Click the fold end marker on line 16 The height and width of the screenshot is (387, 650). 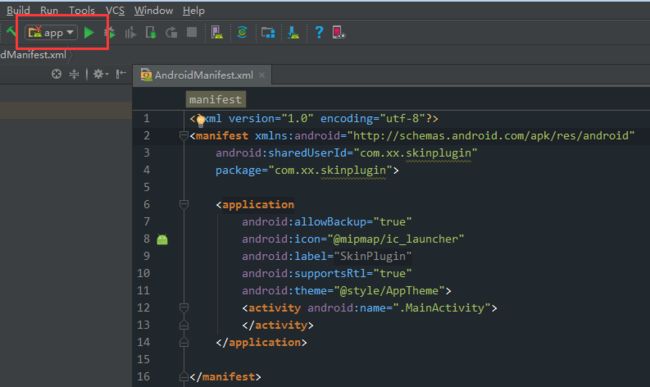click(184, 376)
